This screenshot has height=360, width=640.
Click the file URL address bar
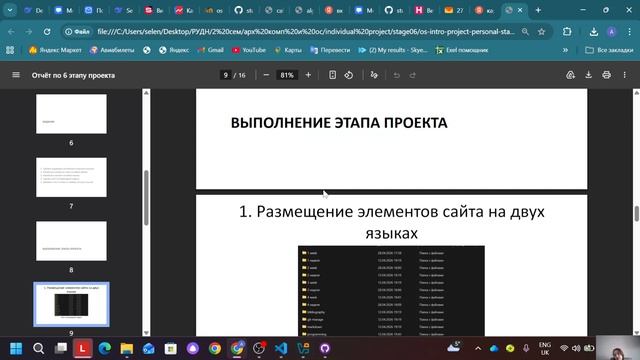pyautogui.click(x=305, y=31)
